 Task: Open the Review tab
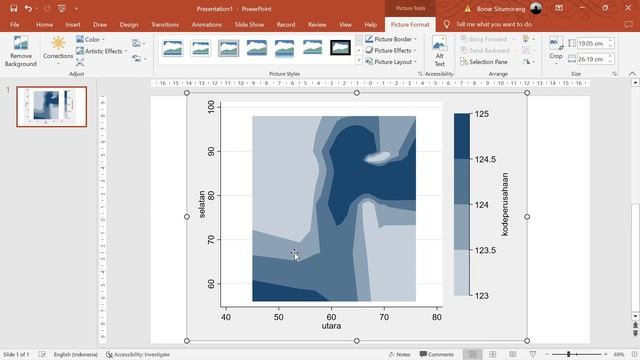click(317, 24)
